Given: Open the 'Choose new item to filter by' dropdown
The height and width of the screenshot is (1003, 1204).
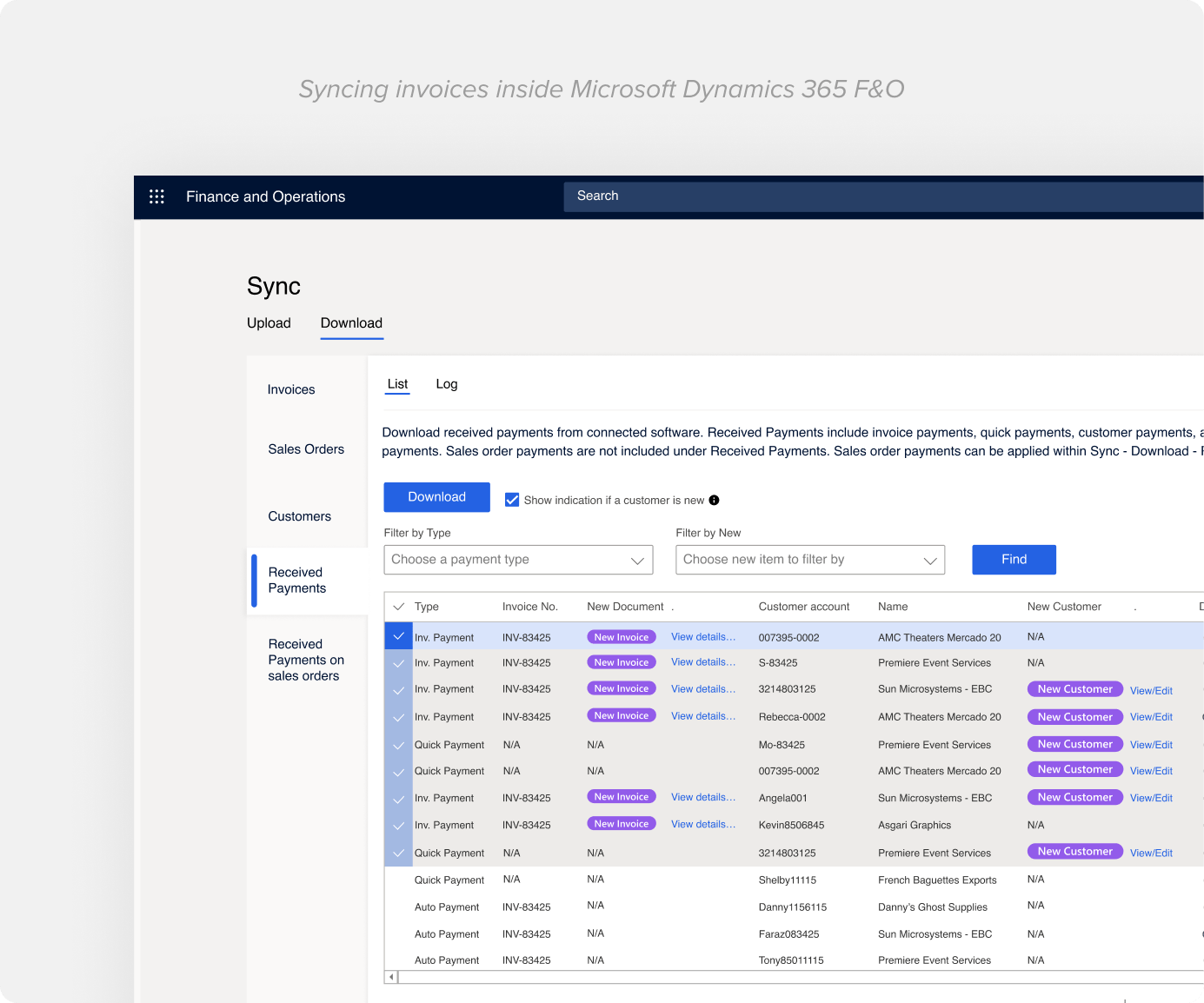Looking at the screenshot, I should point(809,560).
